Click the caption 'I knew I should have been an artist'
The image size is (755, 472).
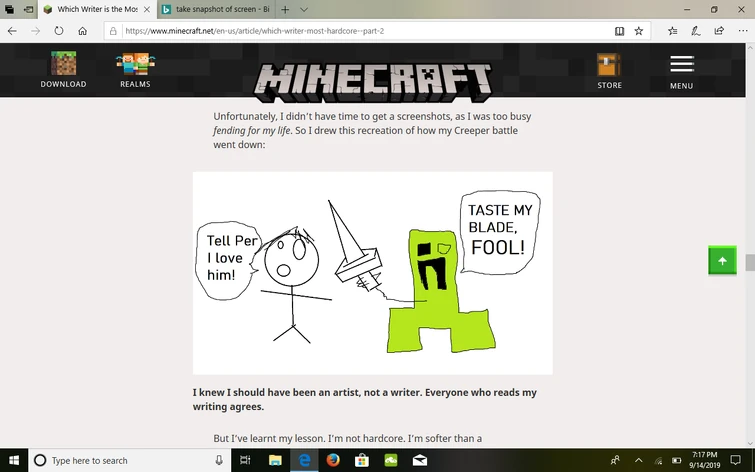[276, 392]
